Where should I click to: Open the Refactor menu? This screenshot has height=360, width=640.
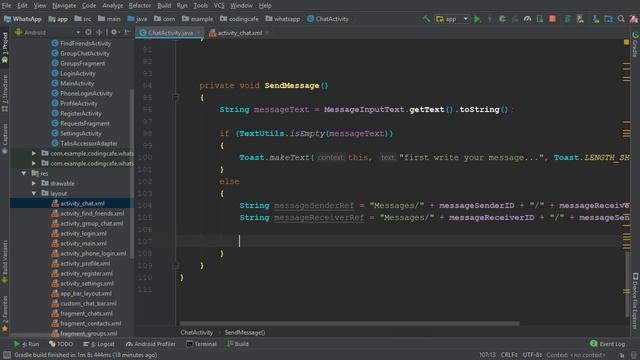click(140, 6)
